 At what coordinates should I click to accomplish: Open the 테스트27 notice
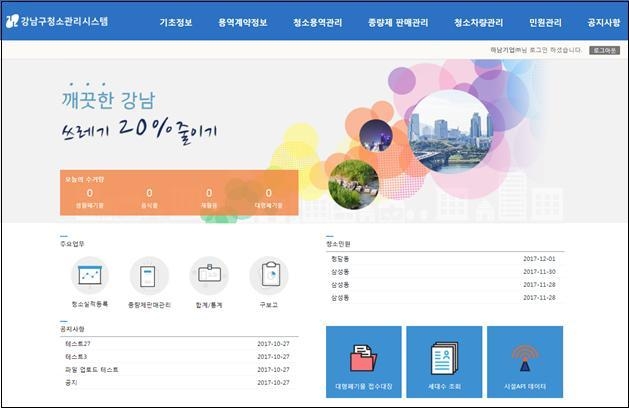(179, 344)
